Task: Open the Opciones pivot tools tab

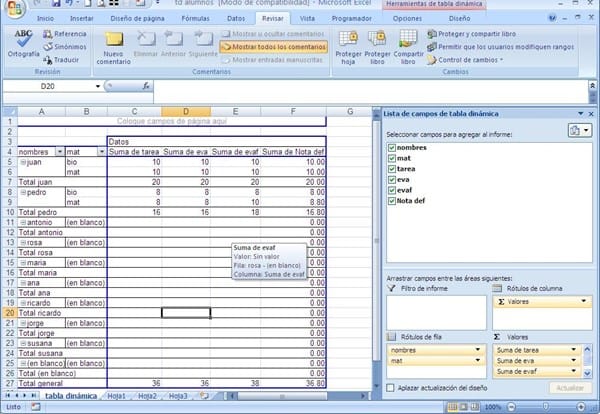Action: click(407, 18)
